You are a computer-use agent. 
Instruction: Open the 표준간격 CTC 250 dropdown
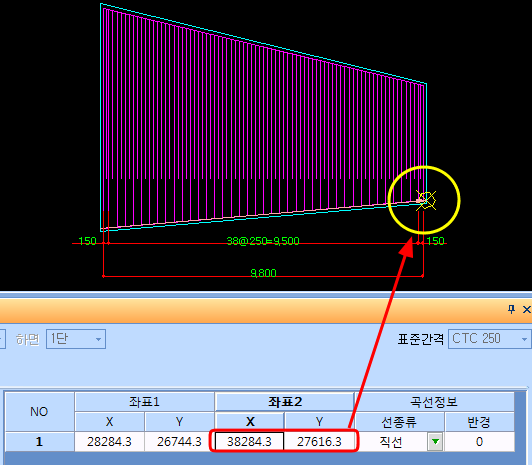pos(490,338)
